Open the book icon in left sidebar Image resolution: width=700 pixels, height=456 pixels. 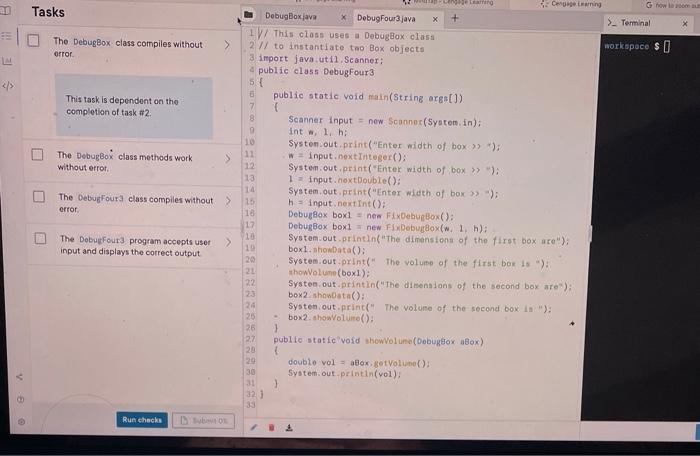click(5, 10)
